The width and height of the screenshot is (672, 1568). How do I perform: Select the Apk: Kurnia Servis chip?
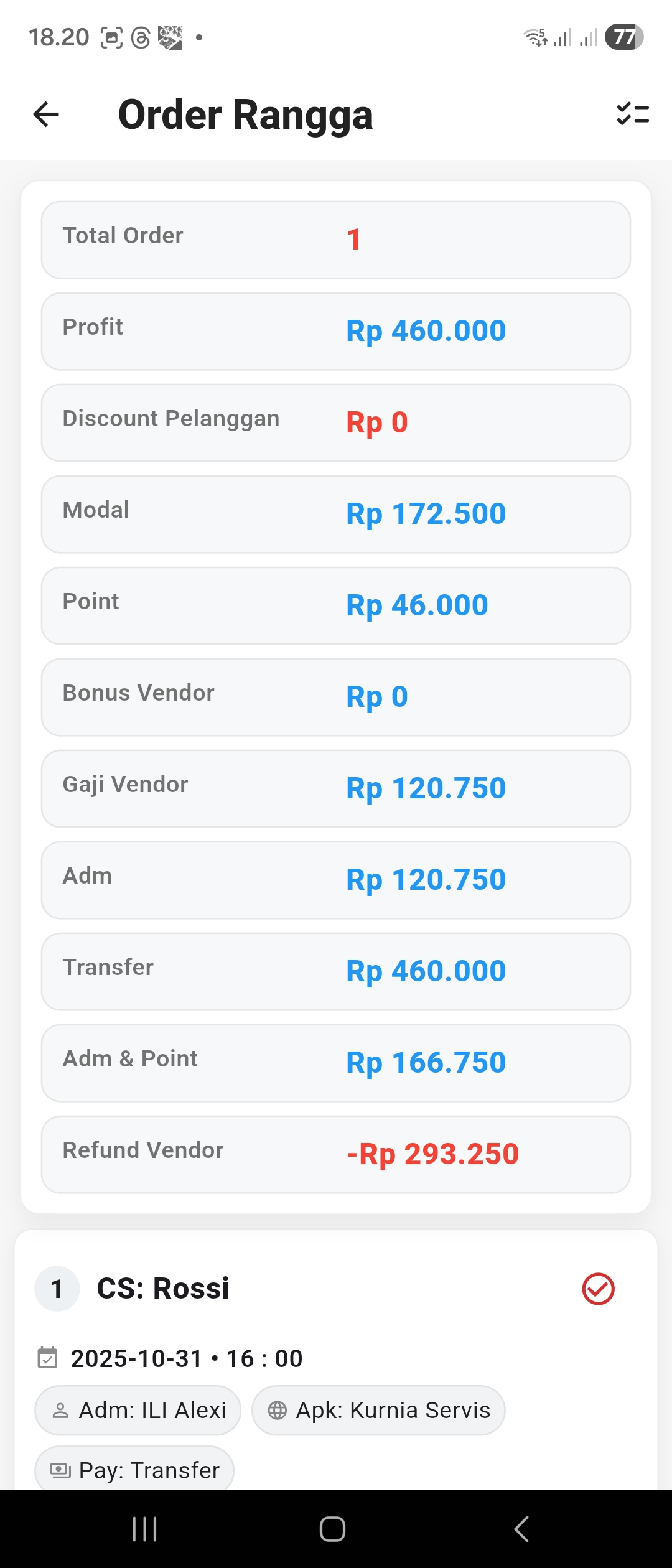pyautogui.click(x=378, y=1411)
